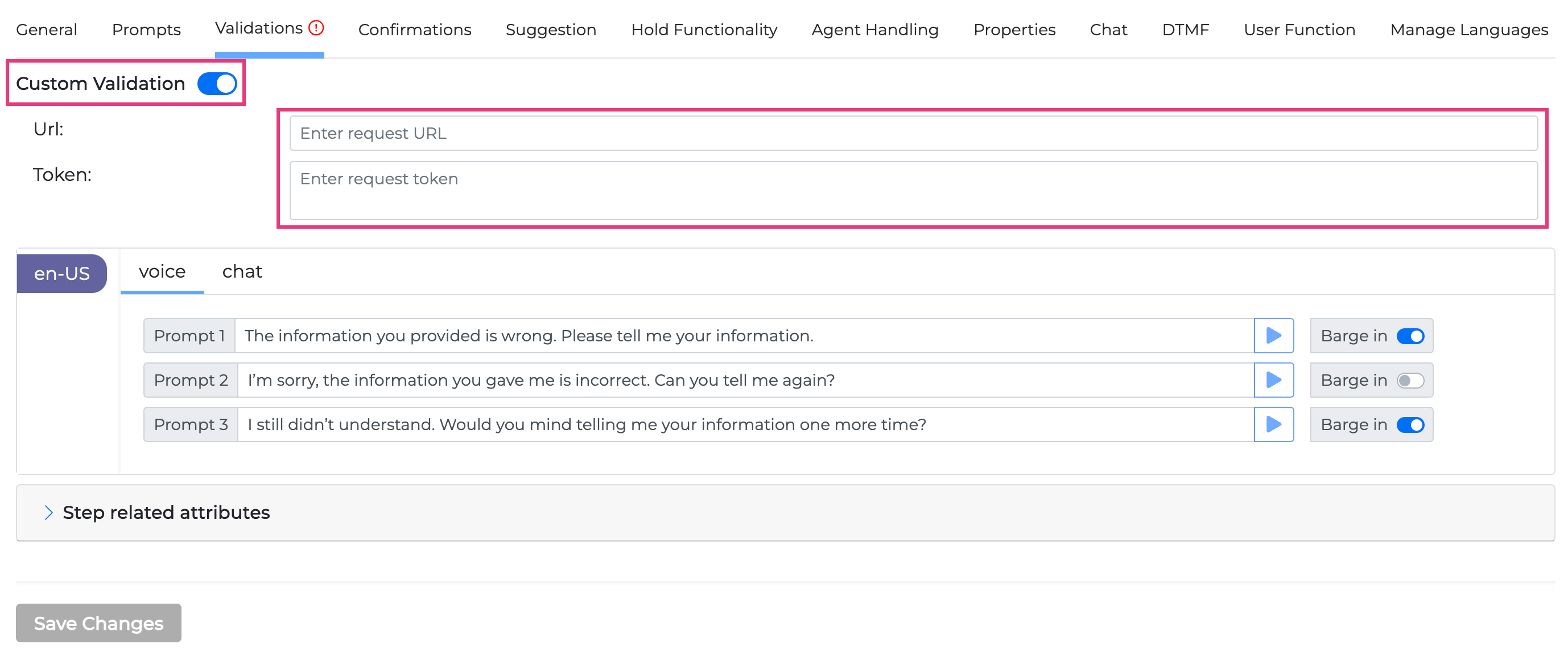The image size is (1568, 652).
Task: Open the Confirmations tab
Action: (415, 29)
